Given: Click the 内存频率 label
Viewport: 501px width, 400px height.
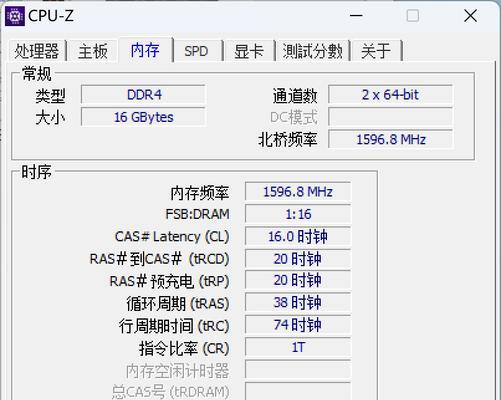Looking at the screenshot, I should 200,193.
